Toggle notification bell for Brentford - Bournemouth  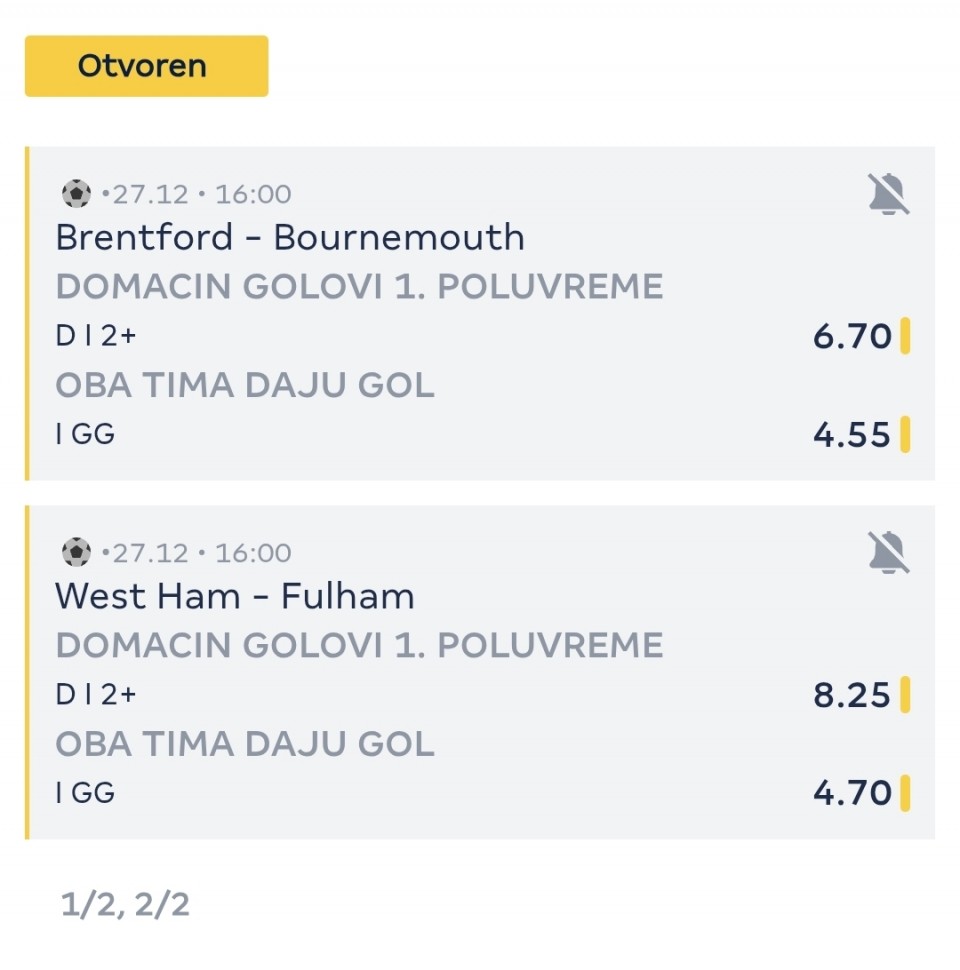tap(888, 194)
